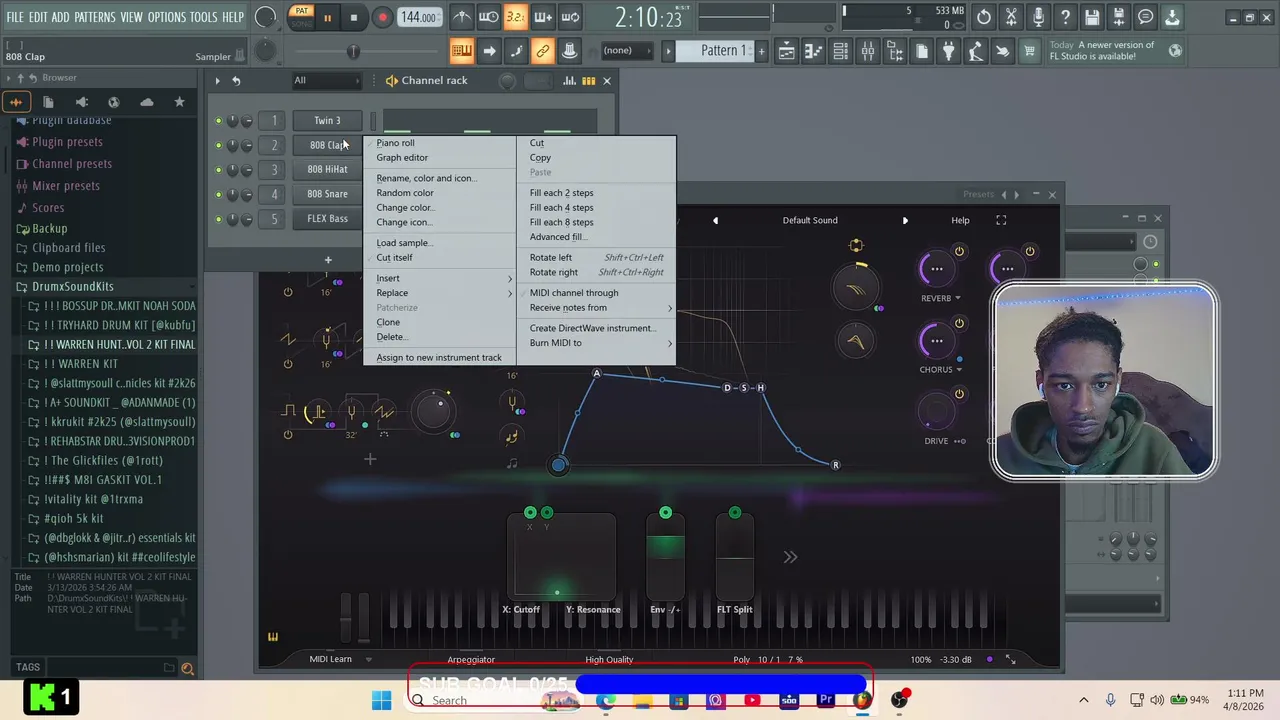Click MIDI Learn in the FLEX footer
The height and width of the screenshot is (720, 1280).
(330, 660)
